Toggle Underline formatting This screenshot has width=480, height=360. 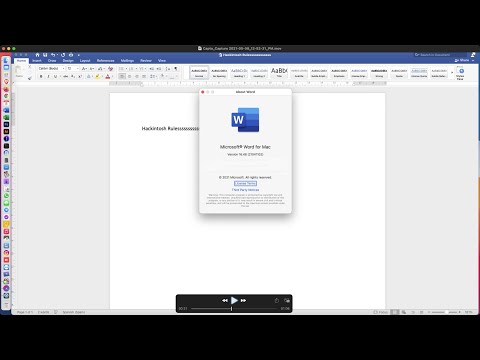click(x=56, y=77)
